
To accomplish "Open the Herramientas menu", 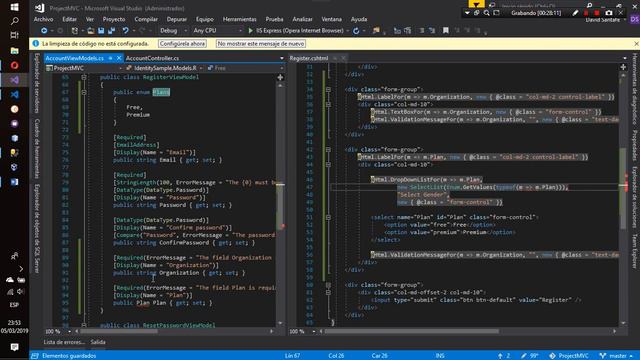I will pyautogui.click(x=240, y=19).
